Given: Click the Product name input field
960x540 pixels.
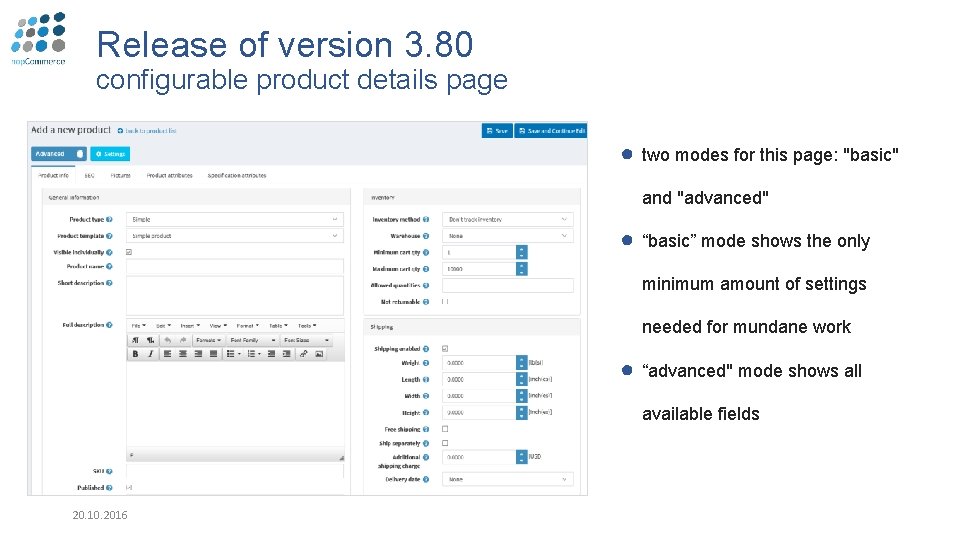Looking at the screenshot, I should 234,266.
